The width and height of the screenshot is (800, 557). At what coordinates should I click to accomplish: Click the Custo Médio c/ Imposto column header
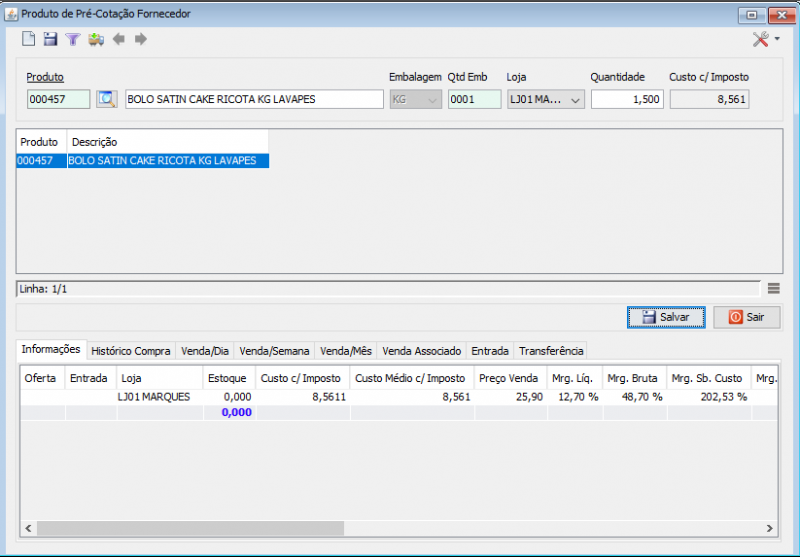(x=412, y=378)
